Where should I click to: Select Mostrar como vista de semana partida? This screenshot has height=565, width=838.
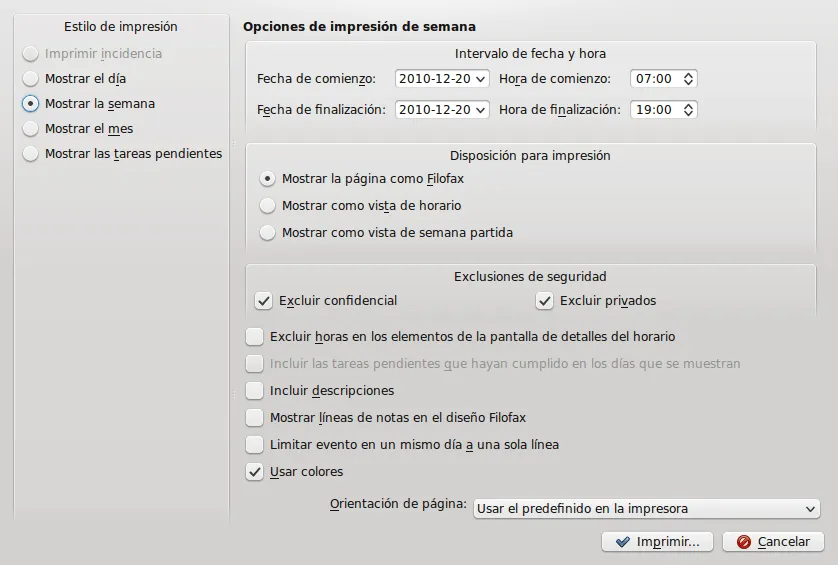[267, 233]
